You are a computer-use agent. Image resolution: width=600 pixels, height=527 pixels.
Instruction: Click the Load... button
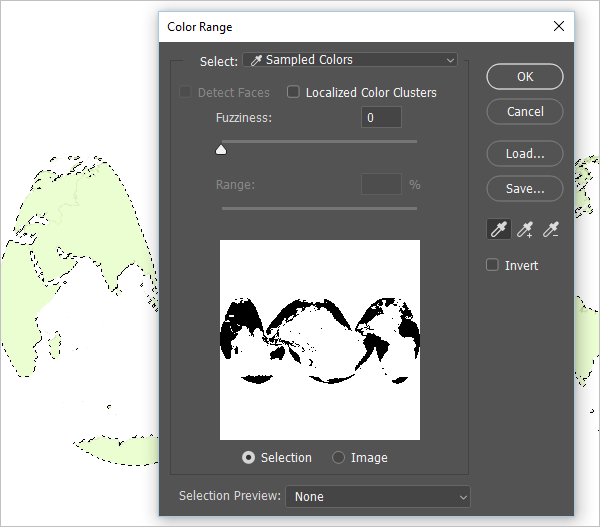coord(525,154)
